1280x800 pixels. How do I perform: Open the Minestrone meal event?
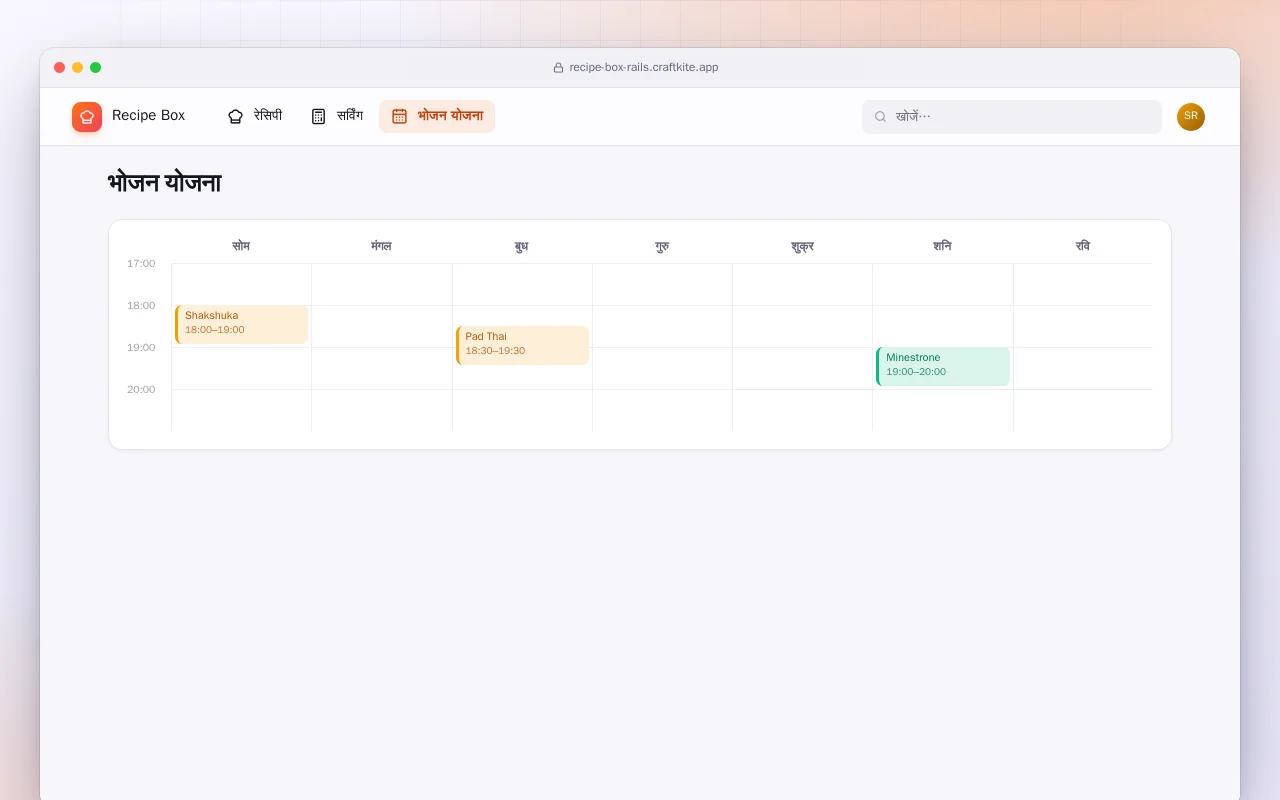pos(943,366)
